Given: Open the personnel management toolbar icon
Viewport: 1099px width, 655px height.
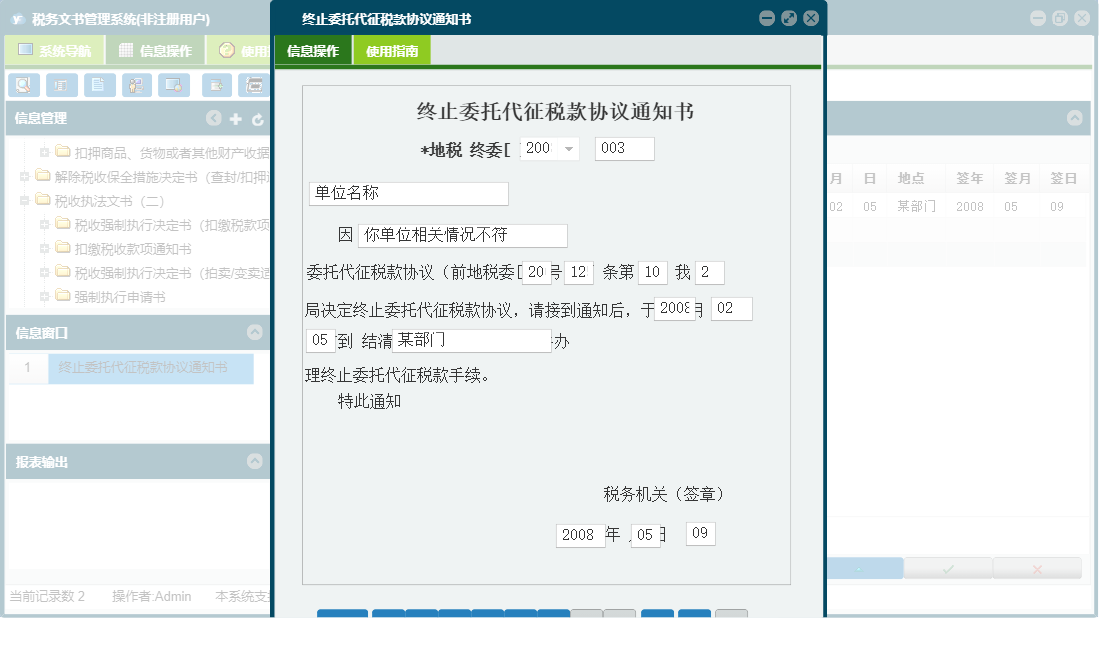Looking at the screenshot, I should 137,85.
